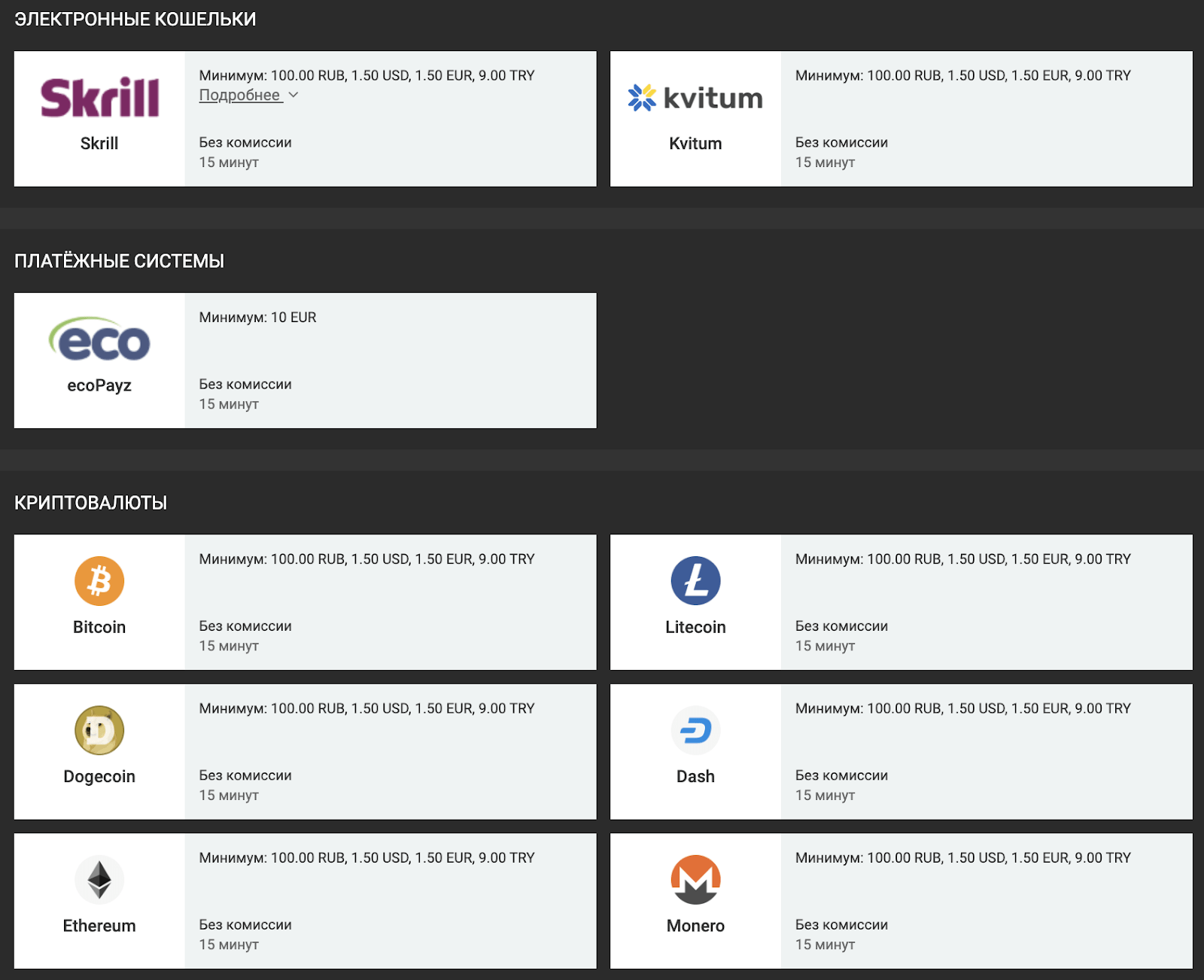Select the Ethereum diamond icon

tap(99, 879)
